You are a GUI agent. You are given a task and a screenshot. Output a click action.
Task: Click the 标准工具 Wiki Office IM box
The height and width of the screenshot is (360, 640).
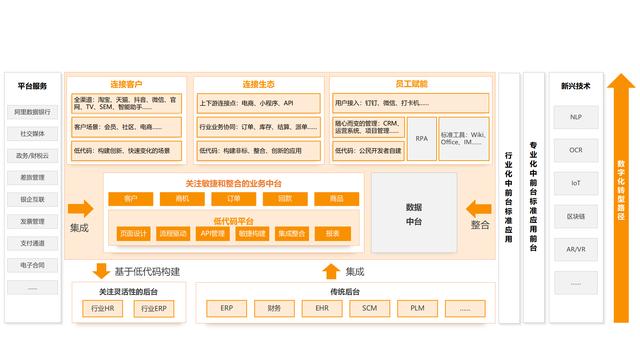(x=464, y=139)
